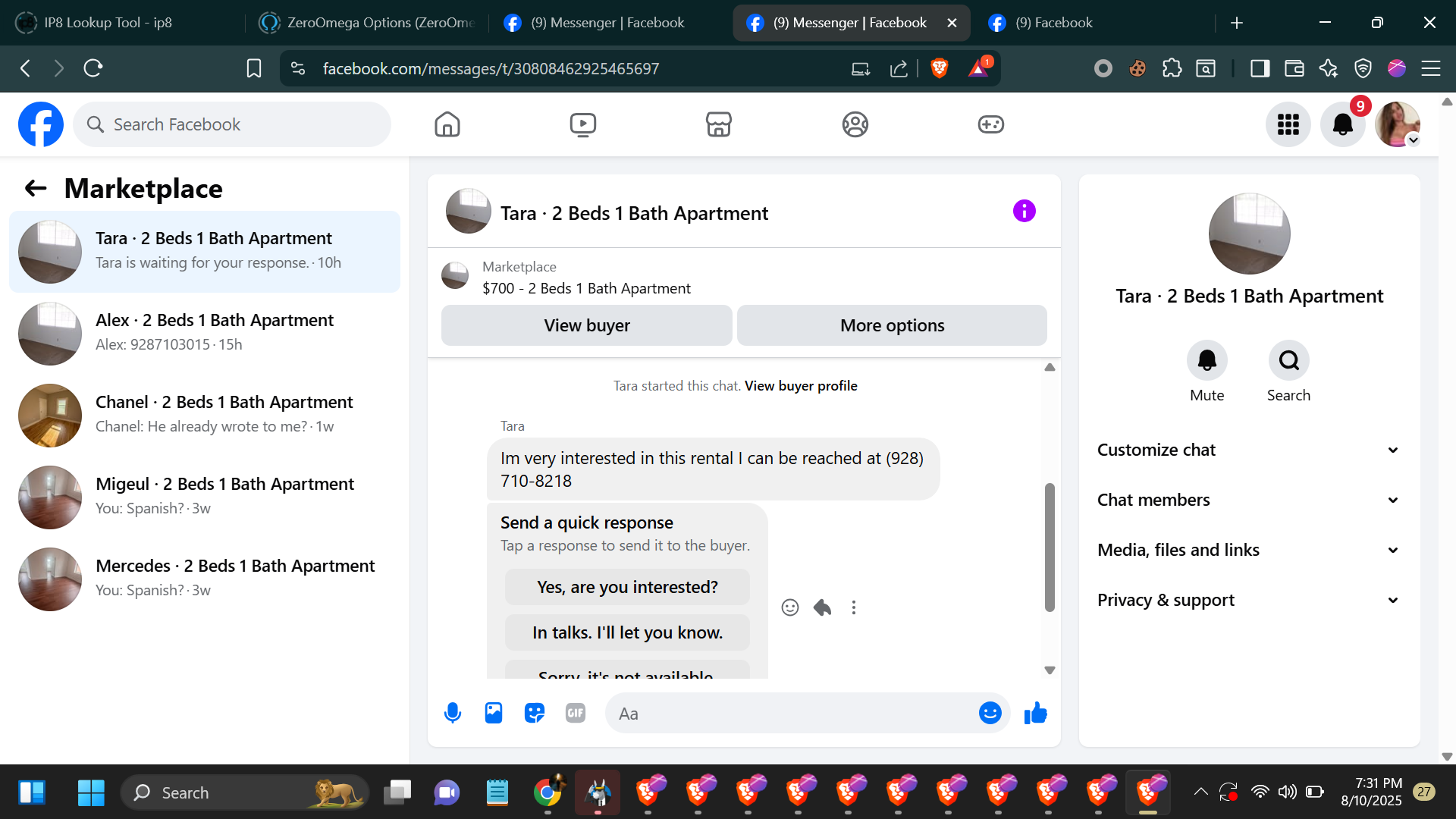Mute this conversation
The width and height of the screenshot is (1456, 819).
point(1207,361)
